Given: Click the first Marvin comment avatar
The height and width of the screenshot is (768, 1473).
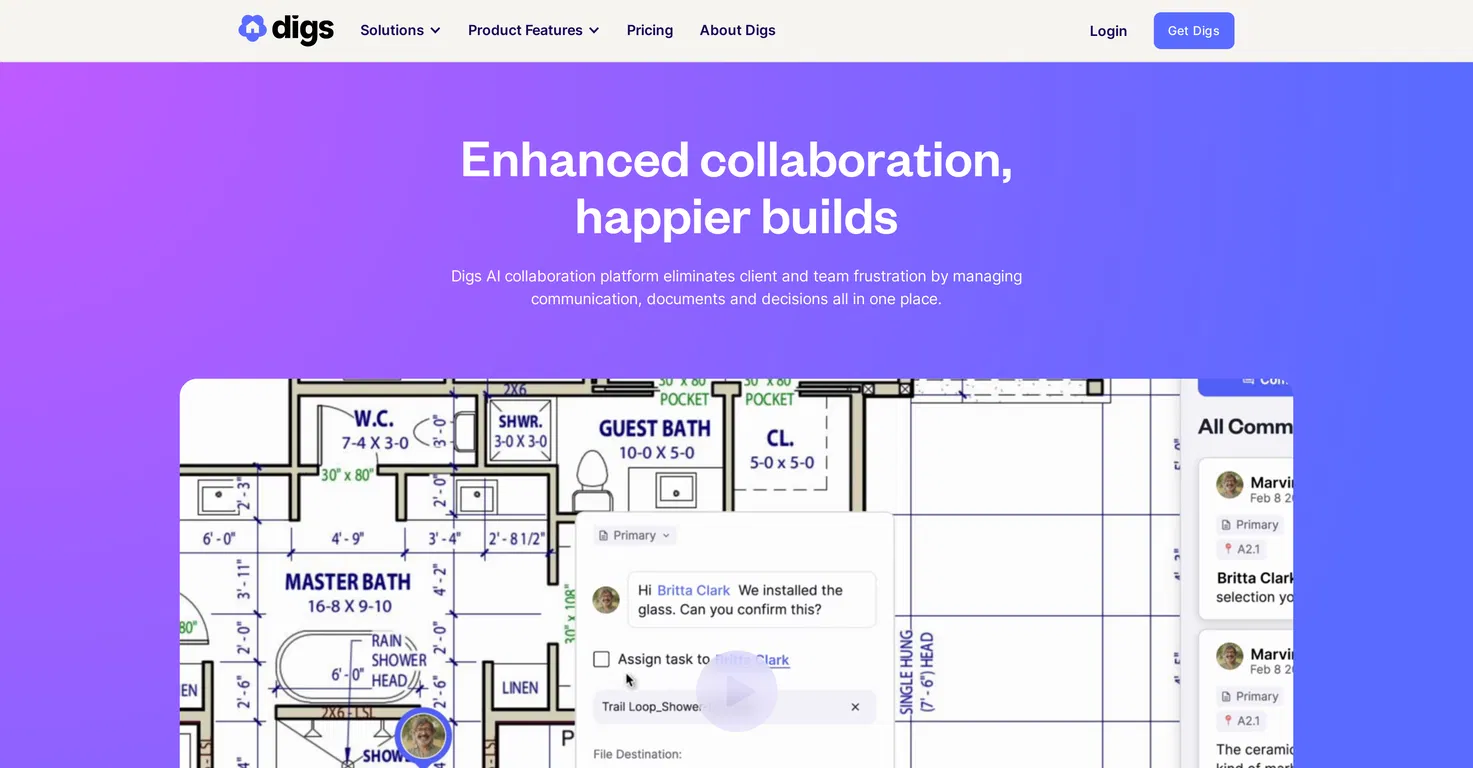Looking at the screenshot, I should coord(1230,486).
